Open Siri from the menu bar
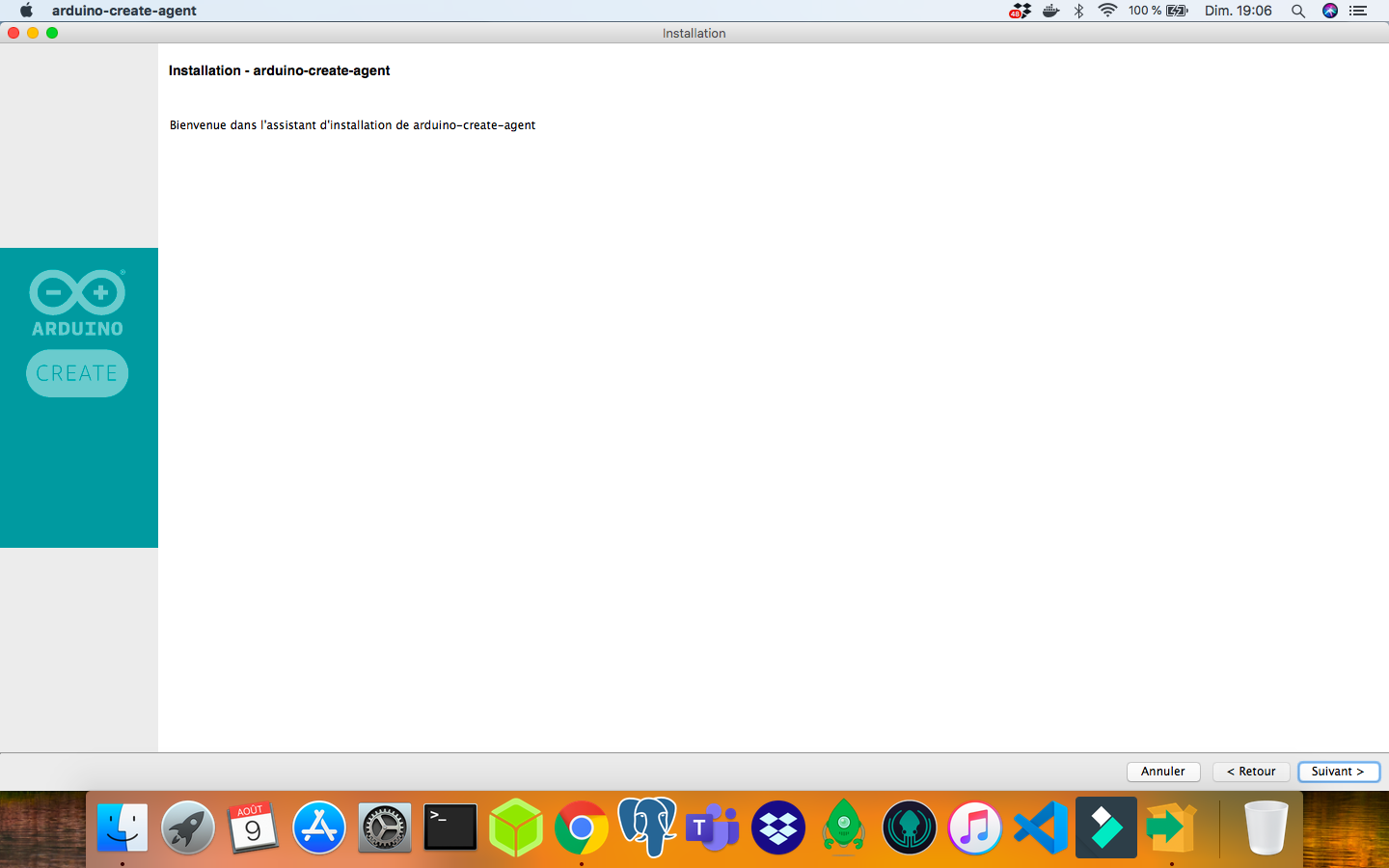 1330,11
